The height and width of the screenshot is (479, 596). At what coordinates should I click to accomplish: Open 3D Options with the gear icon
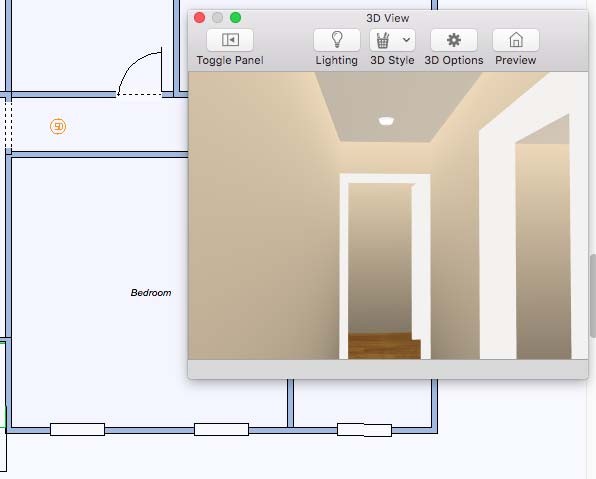pos(454,40)
